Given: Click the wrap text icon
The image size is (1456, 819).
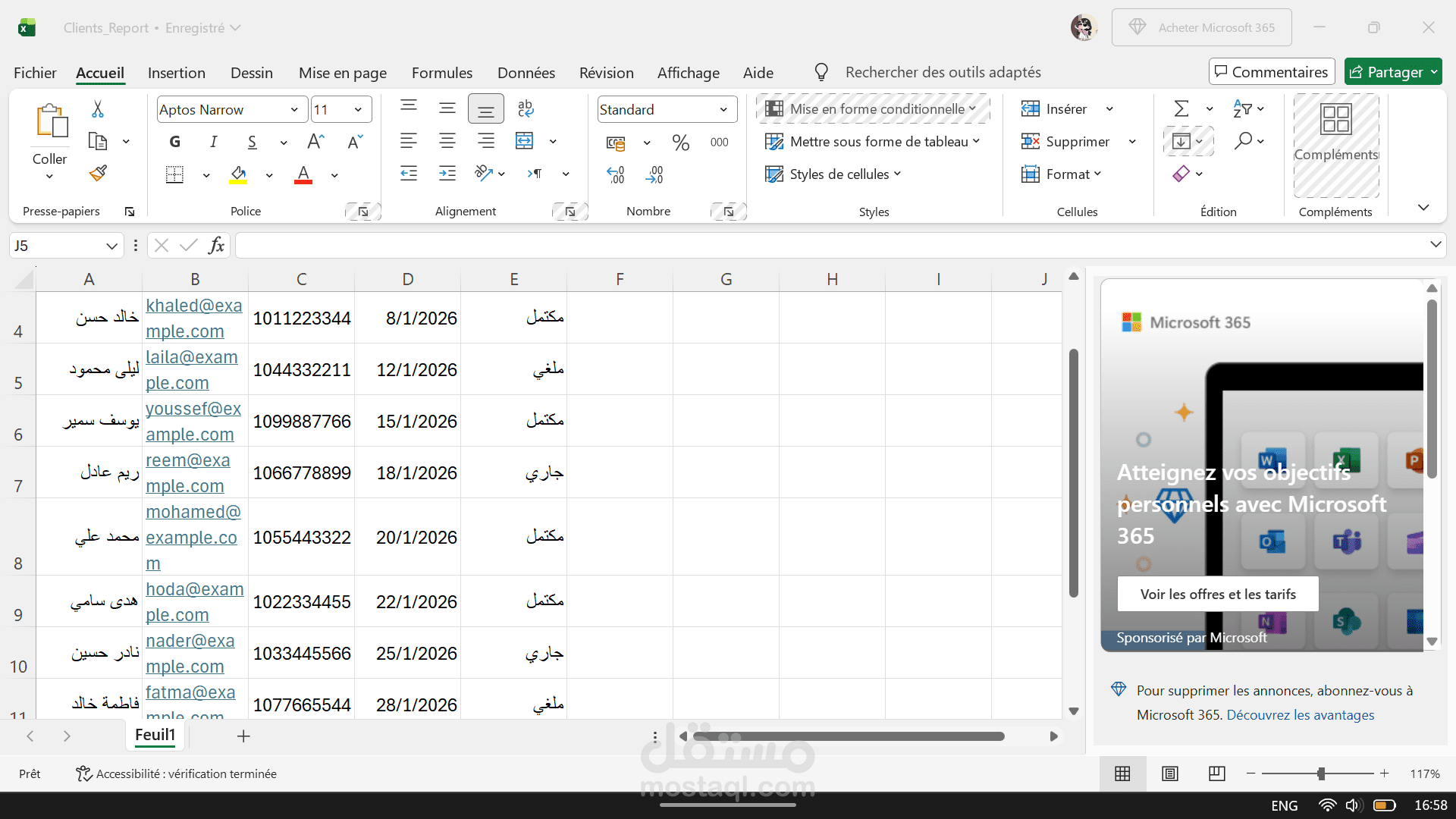Looking at the screenshot, I should 526,108.
